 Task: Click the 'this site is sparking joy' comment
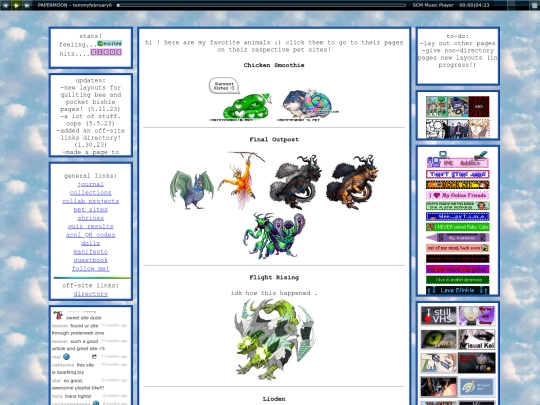tap(73, 368)
